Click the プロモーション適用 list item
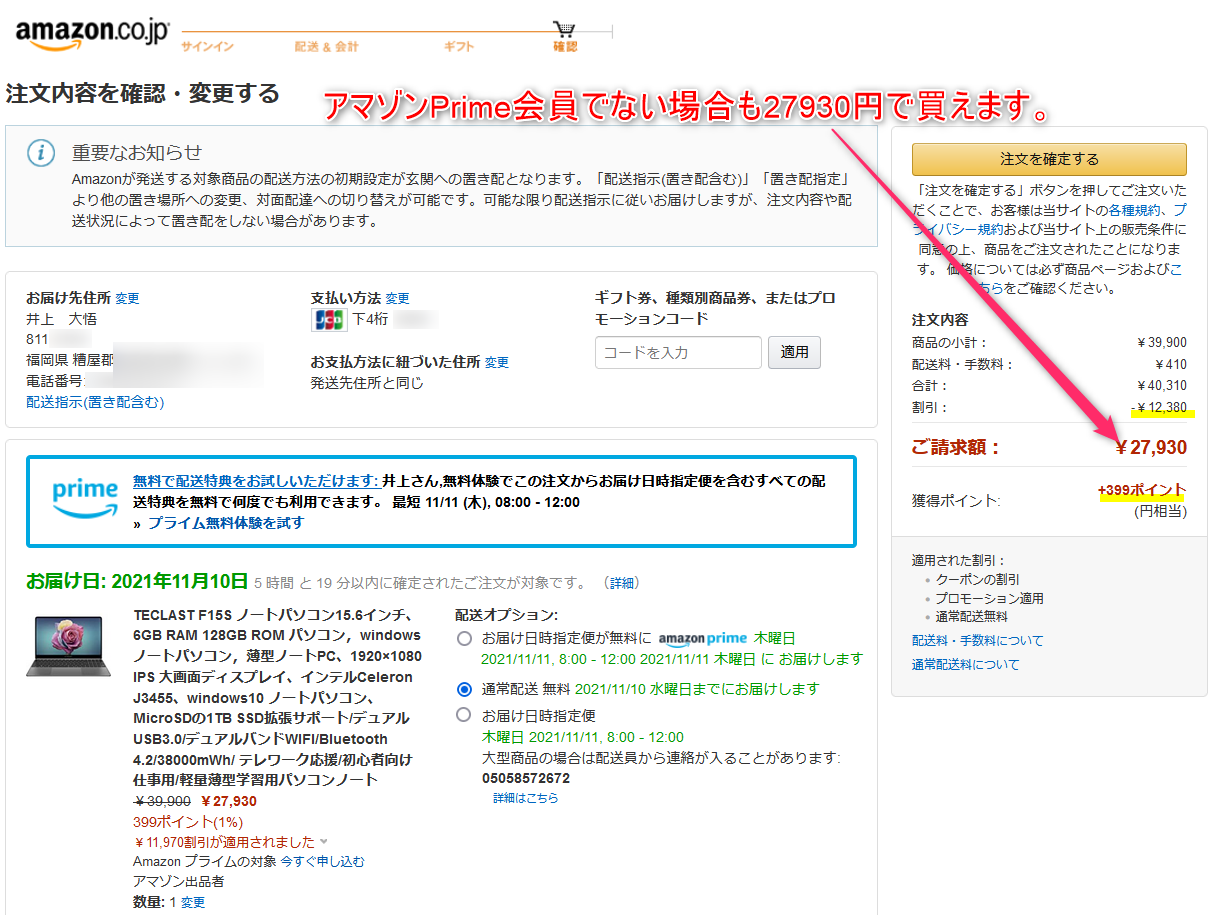The width and height of the screenshot is (1215, 915). (x=990, y=598)
